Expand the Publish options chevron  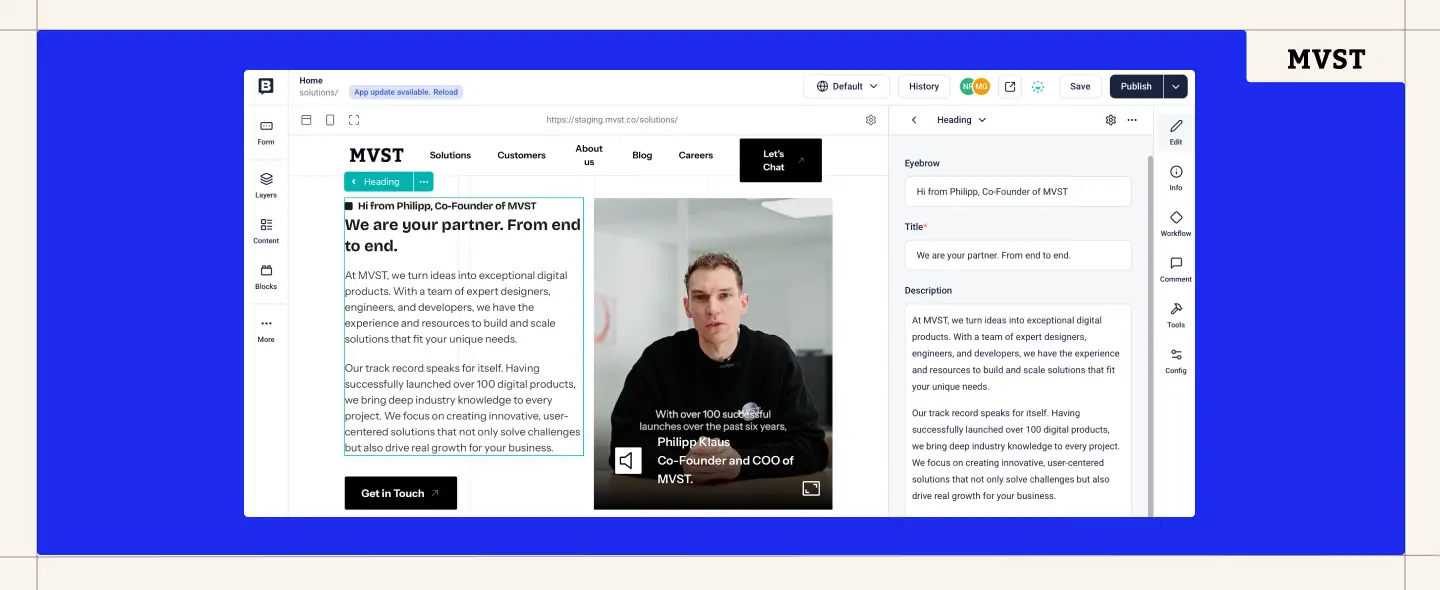click(1174, 86)
